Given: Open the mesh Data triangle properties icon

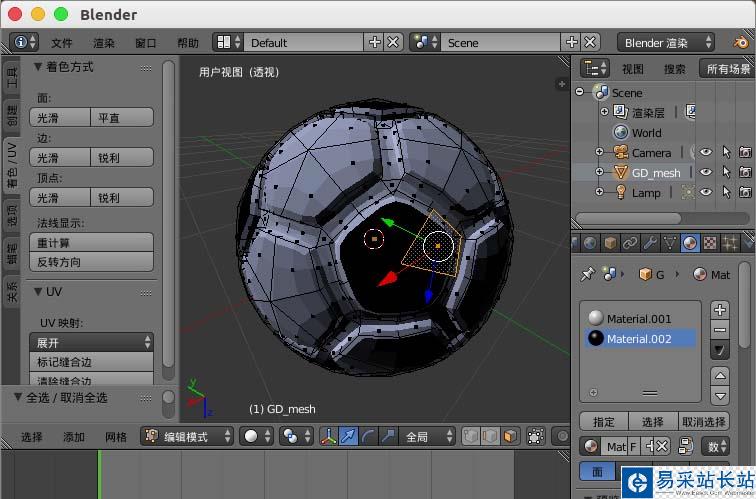Looking at the screenshot, I should (x=670, y=243).
